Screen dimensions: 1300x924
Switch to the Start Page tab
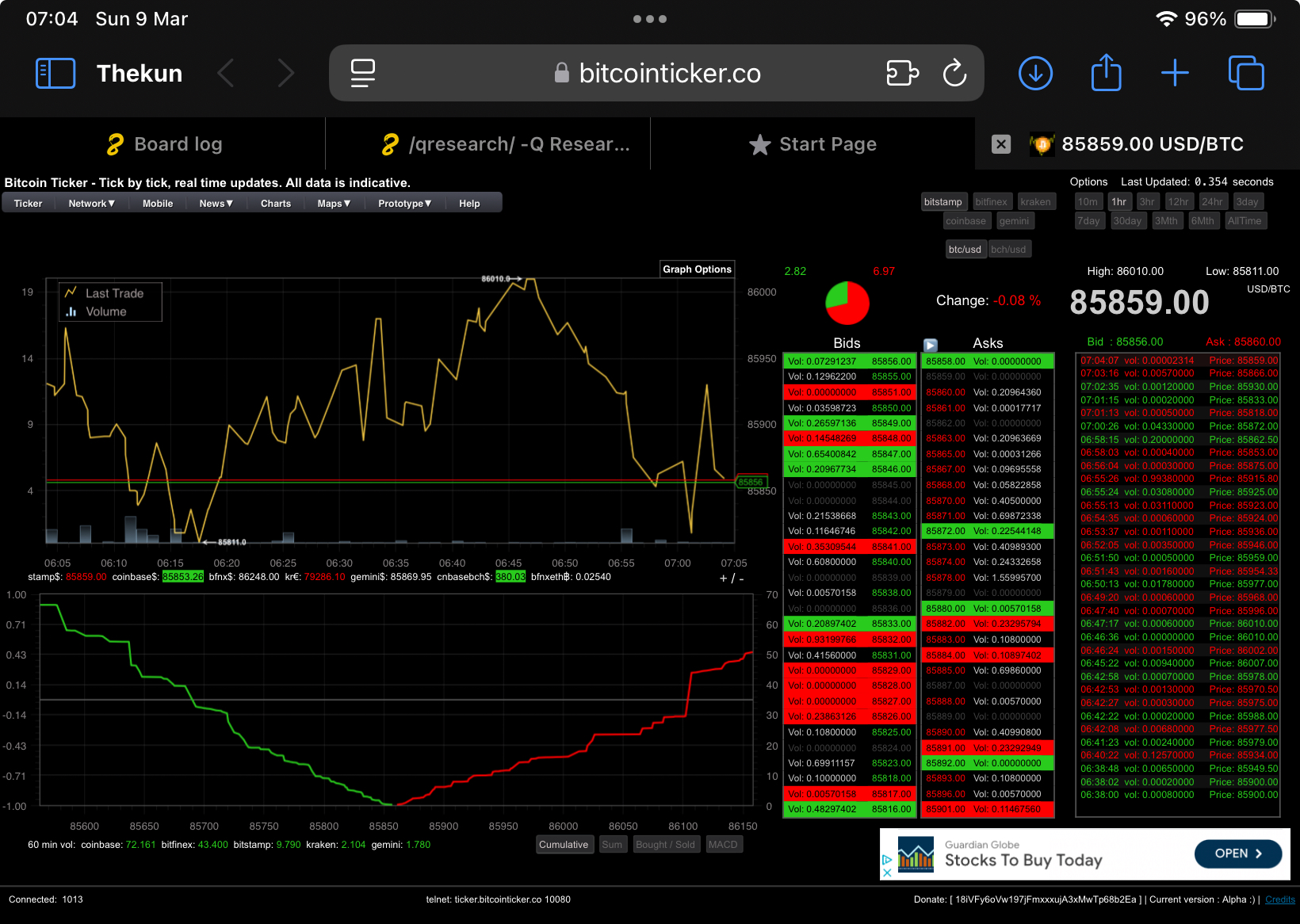coord(812,143)
